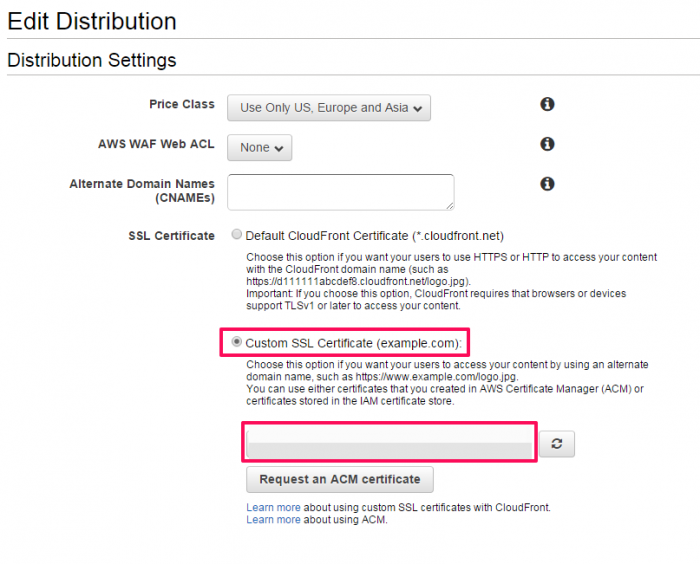Click the Default CloudFront Certificate label text

375,236
